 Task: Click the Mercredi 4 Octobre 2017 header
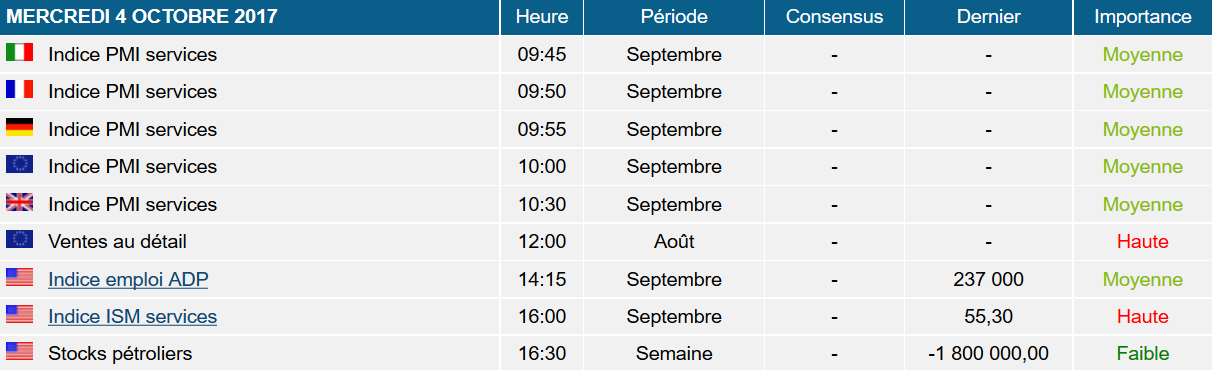pos(142,17)
